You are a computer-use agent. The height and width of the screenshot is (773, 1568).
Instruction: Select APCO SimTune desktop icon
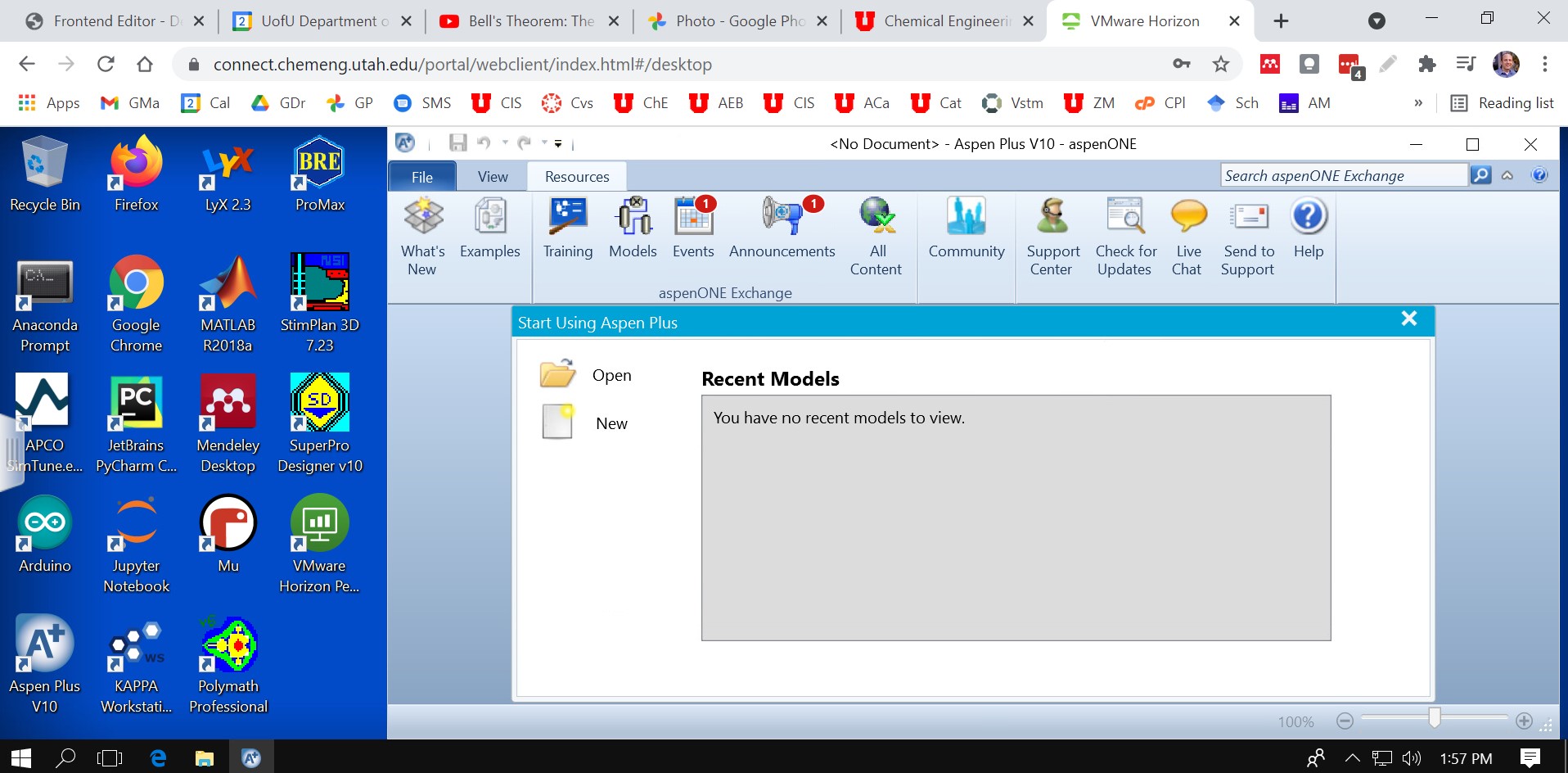coord(45,424)
